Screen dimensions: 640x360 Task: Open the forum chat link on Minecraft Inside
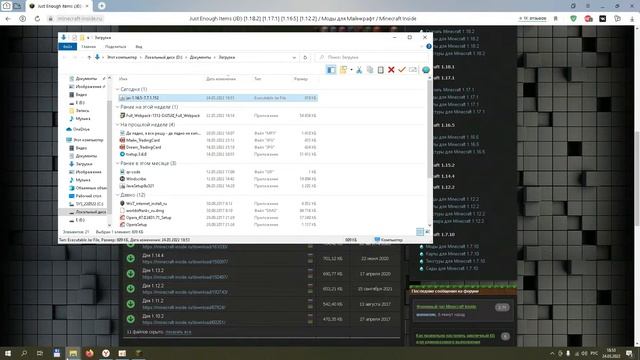pos(446,307)
